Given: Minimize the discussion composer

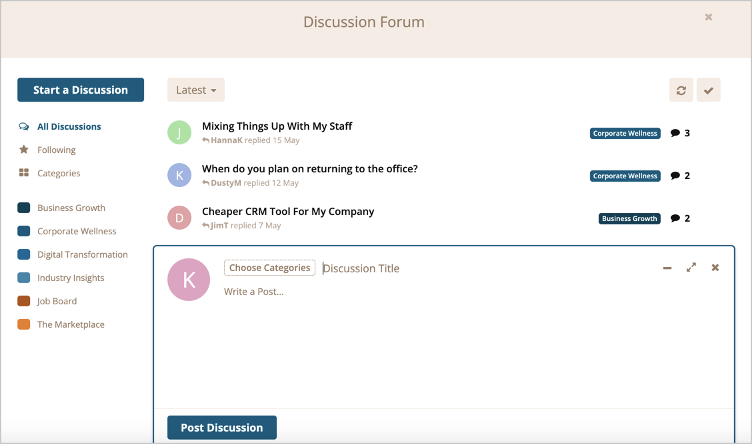Looking at the screenshot, I should point(667,268).
